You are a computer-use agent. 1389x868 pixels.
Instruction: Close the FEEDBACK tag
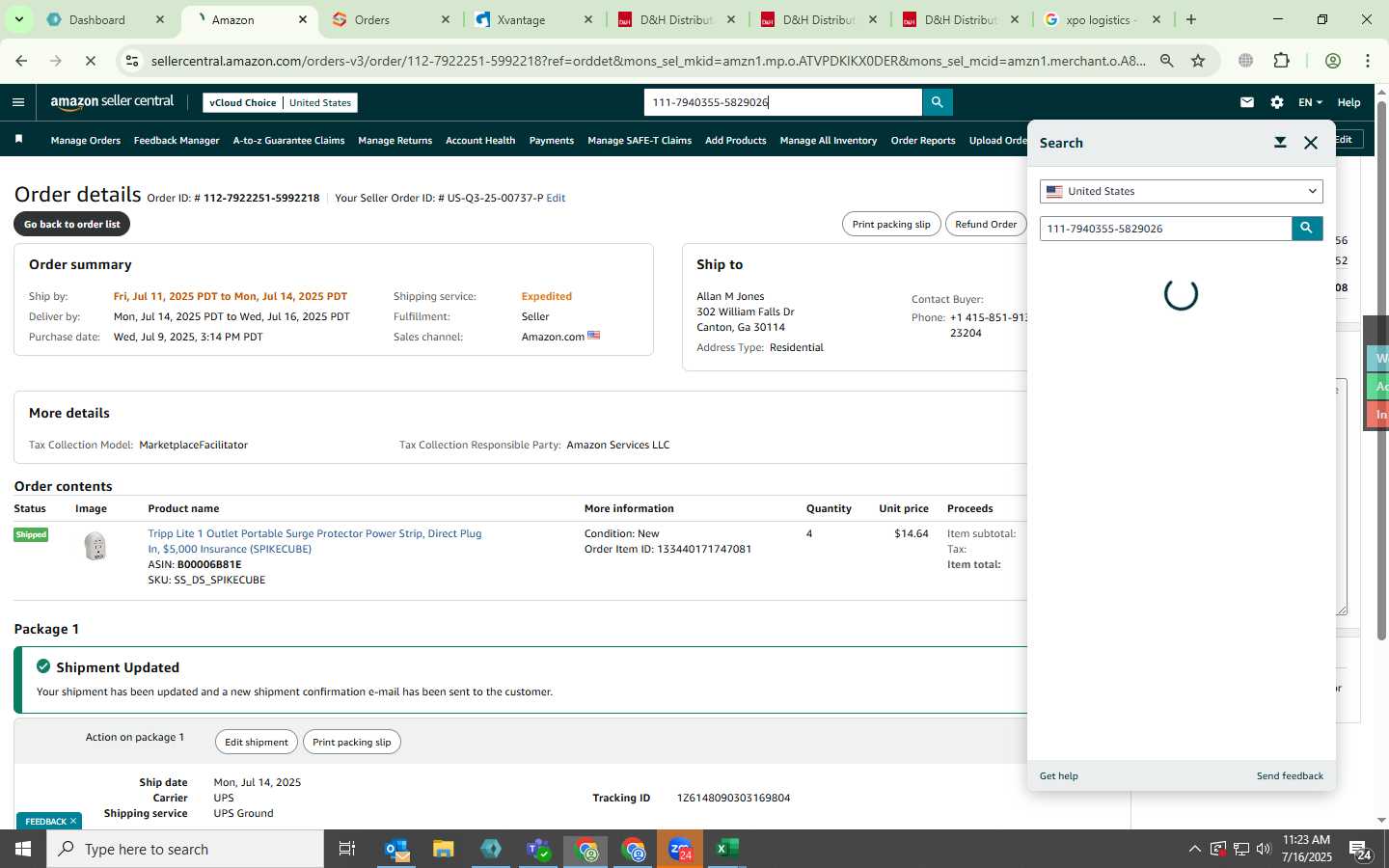(73, 821)
